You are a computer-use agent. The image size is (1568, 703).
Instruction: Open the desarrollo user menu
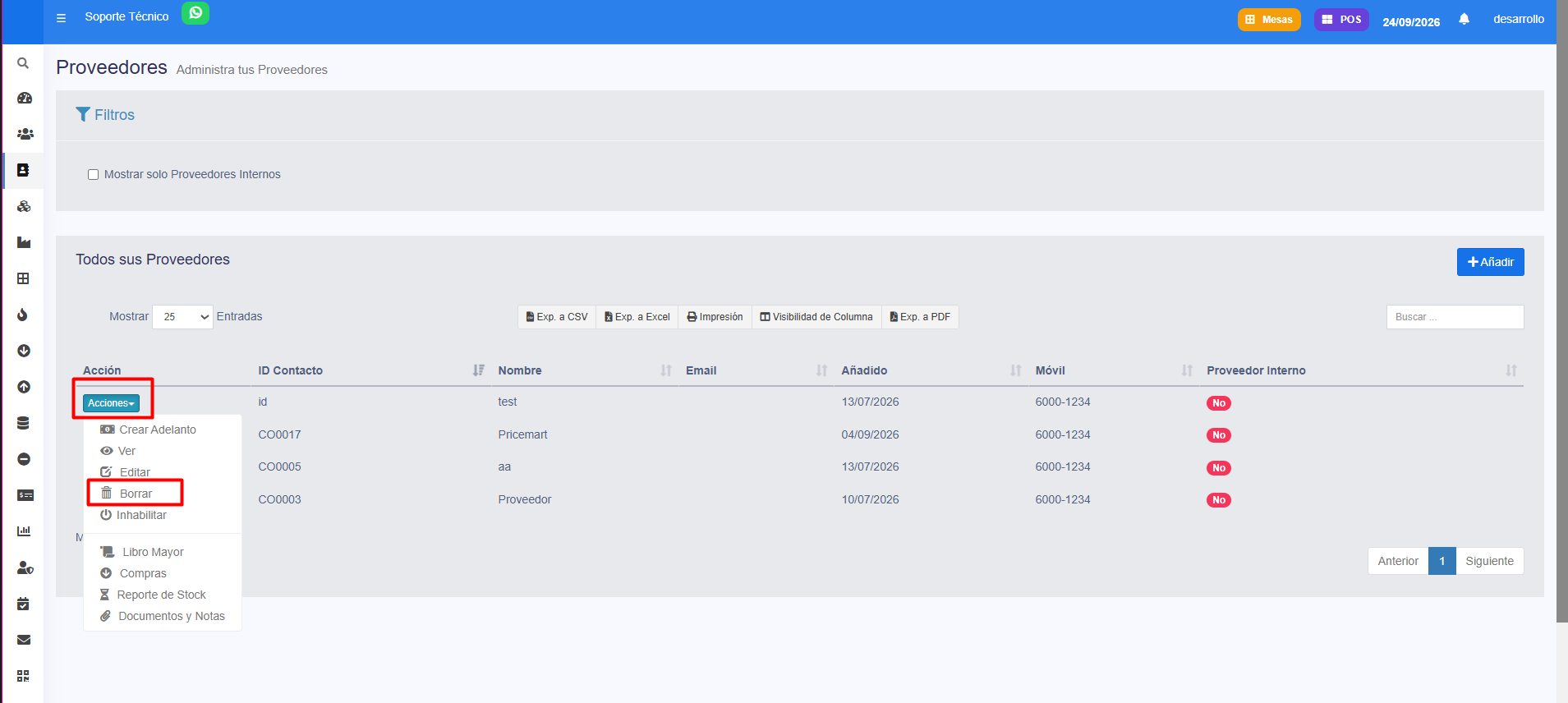pos(1518,19)
